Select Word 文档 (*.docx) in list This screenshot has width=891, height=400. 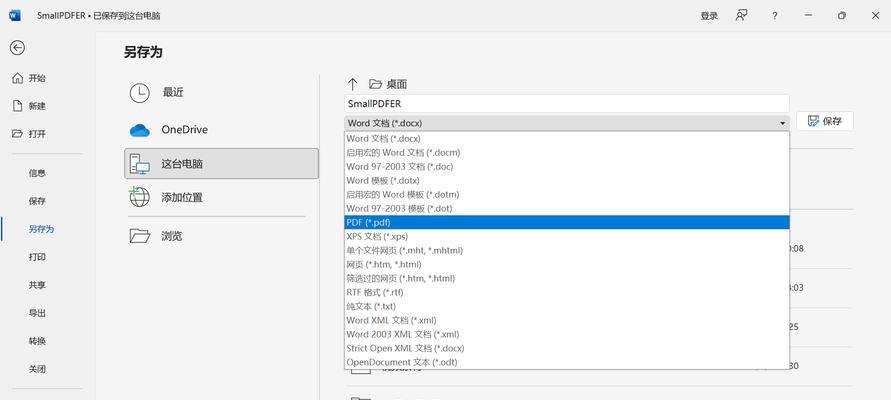(x=567, y=138)
